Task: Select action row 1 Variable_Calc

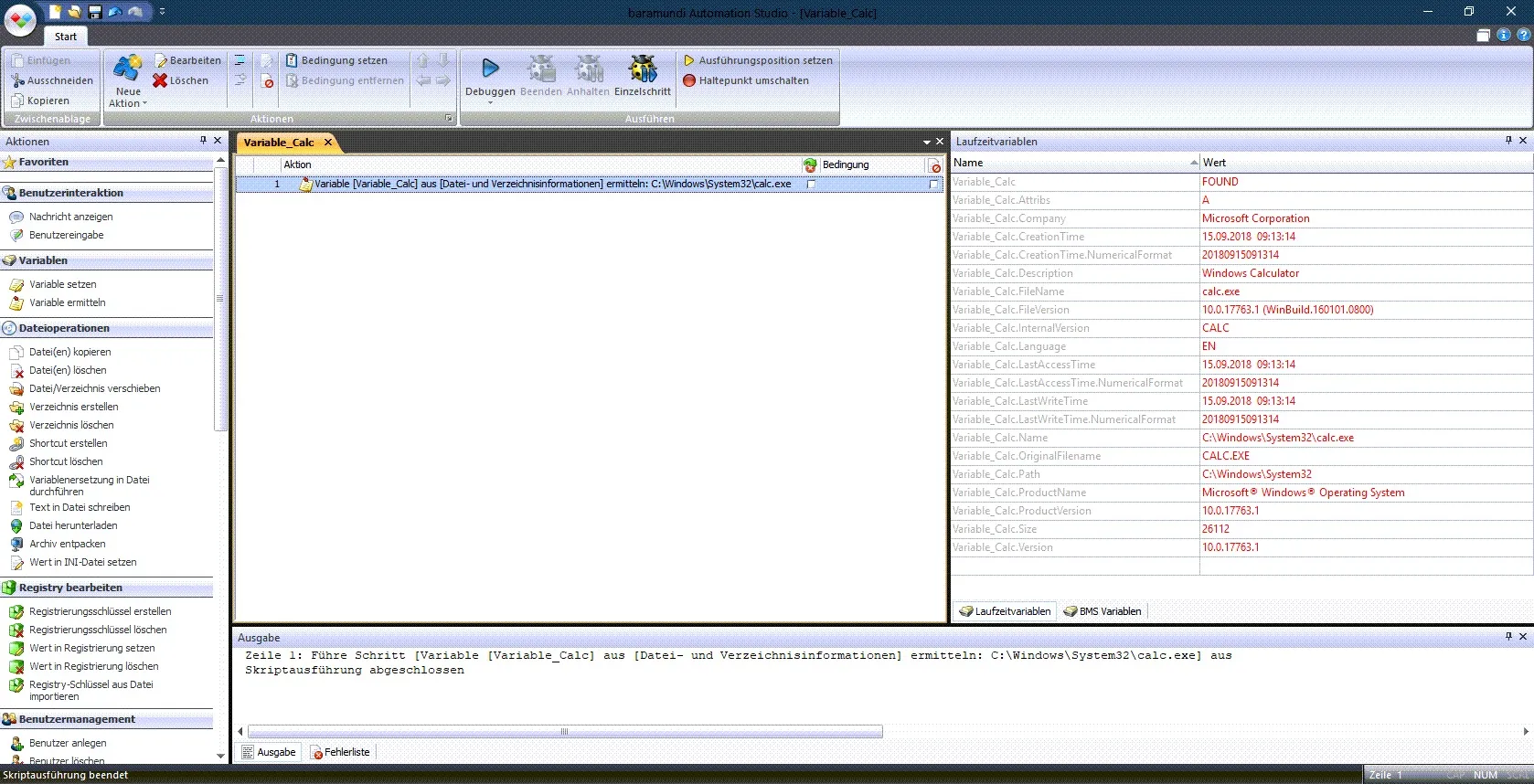Action: coord(590,184)
